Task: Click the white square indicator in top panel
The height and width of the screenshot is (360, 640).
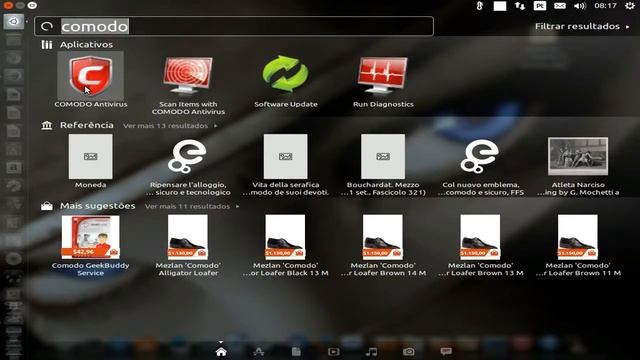Action: pos(500,6)
